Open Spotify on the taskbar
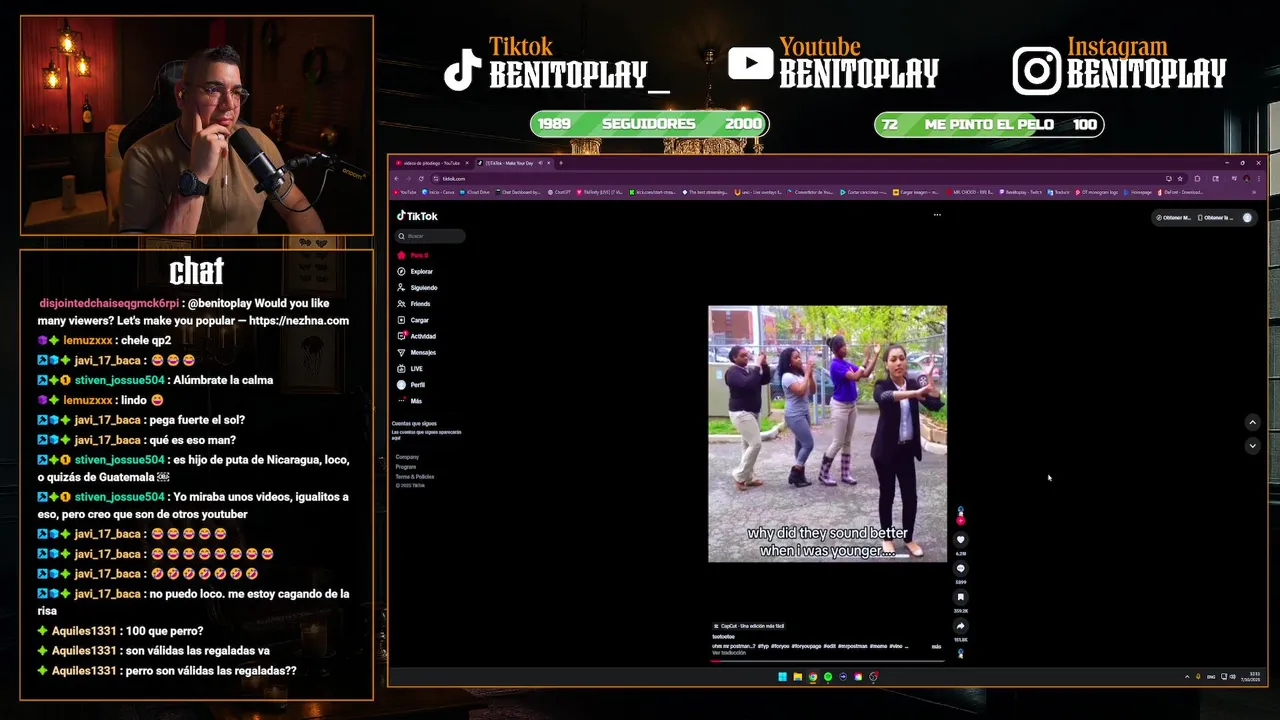 [828, 677]
